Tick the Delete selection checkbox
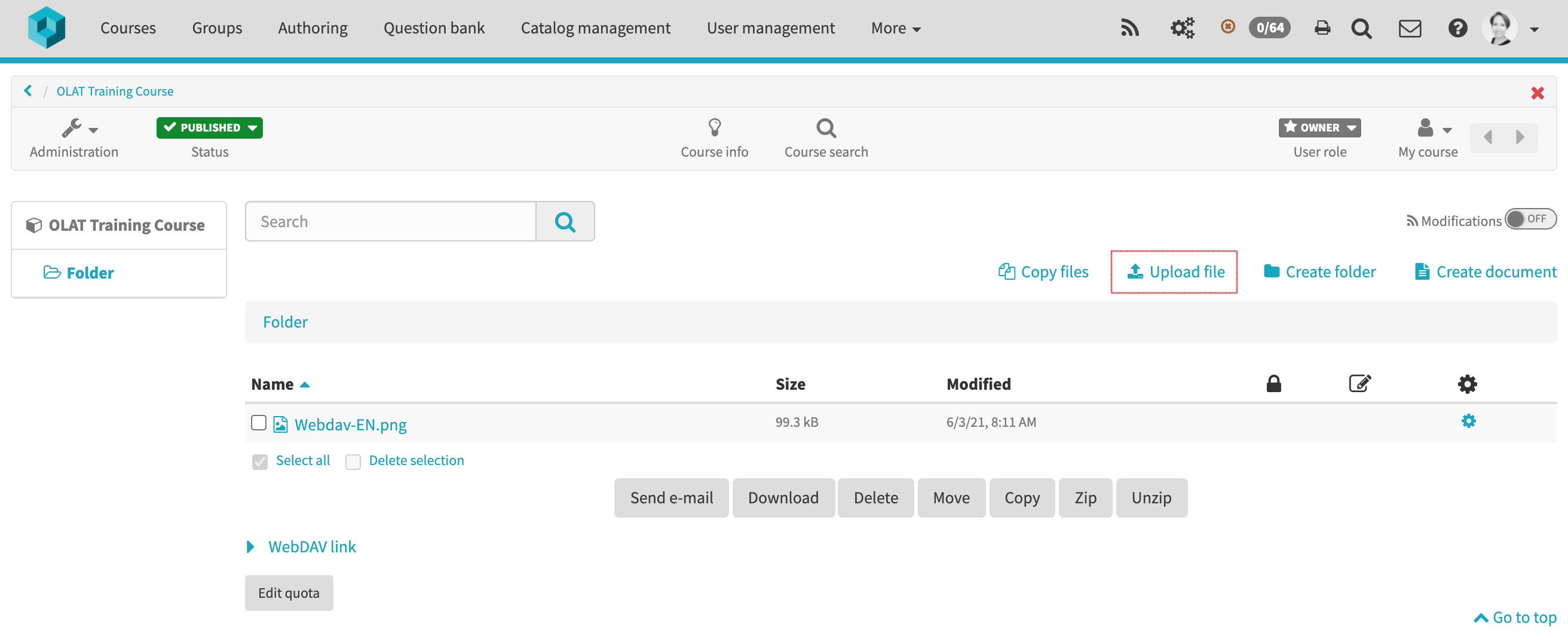 pos(353,461)
